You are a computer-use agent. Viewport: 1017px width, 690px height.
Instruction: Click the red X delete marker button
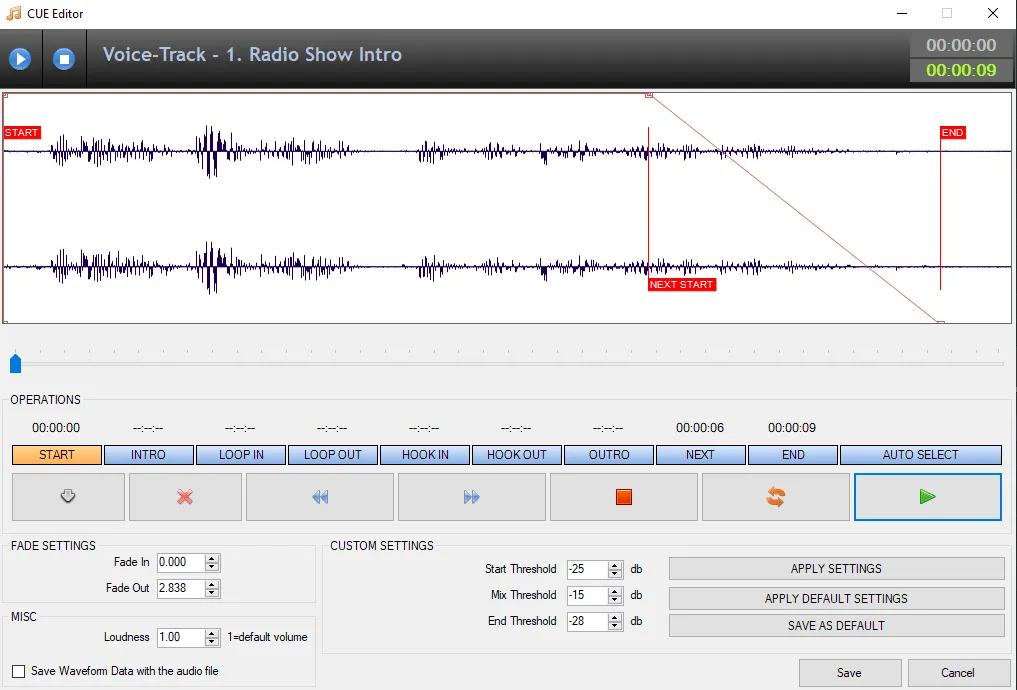coord(185,497)
